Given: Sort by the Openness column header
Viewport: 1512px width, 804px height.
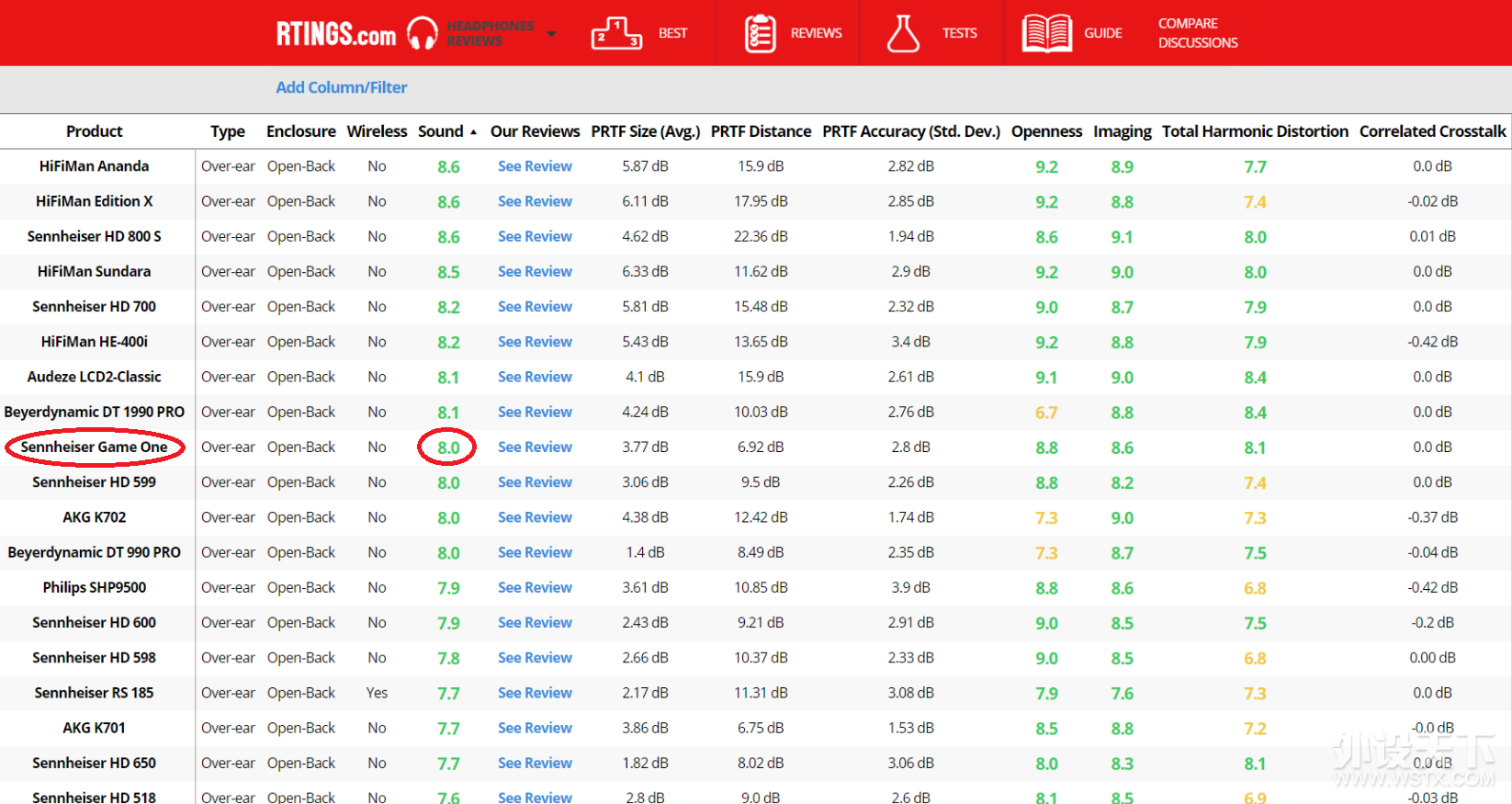Looking at the screenshot, I should [1047, 131].
